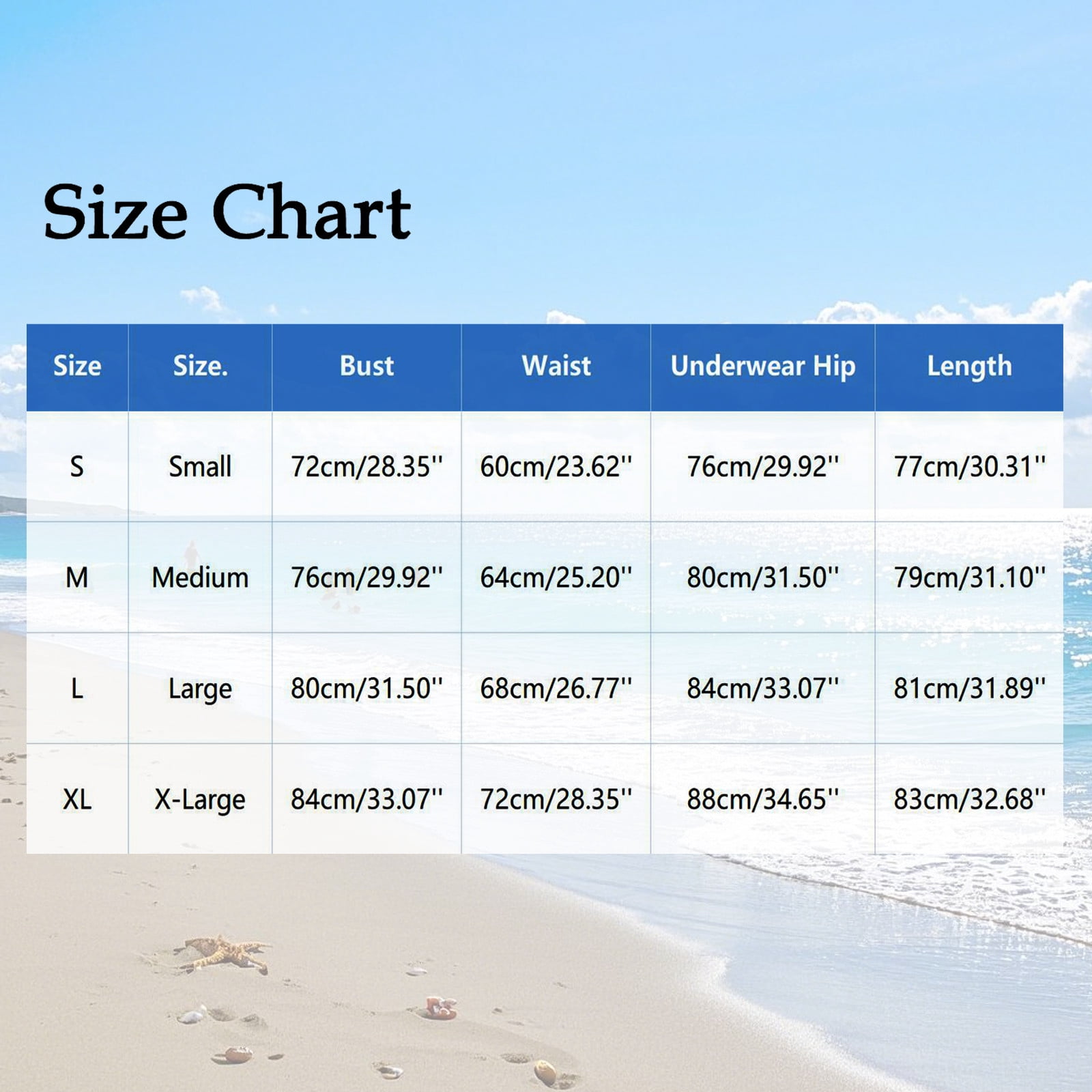The width and height of the screenshot is (1092, 1092).
Task: Click bust value 84cm/33.07''
Action: pos(367,799)
